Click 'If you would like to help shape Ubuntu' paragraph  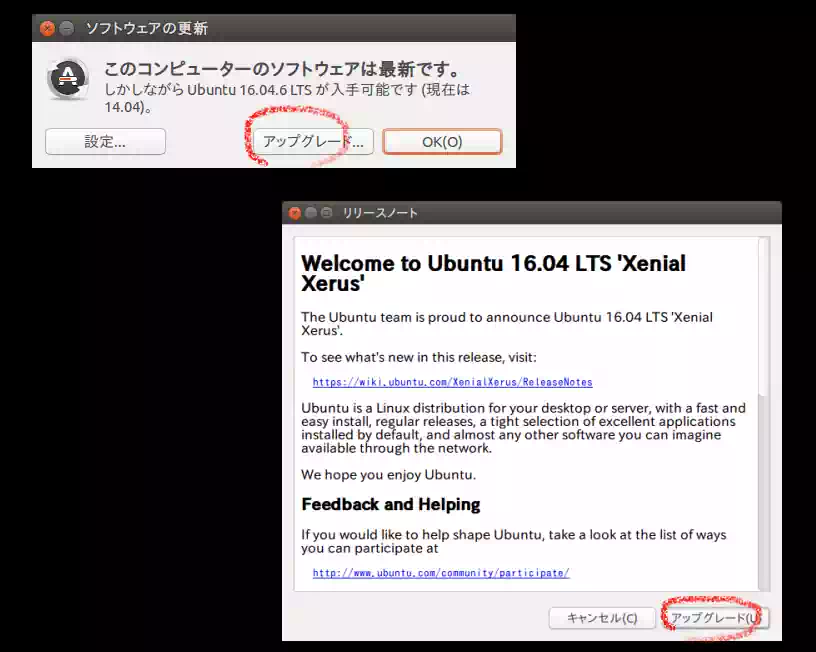[514, 541]
